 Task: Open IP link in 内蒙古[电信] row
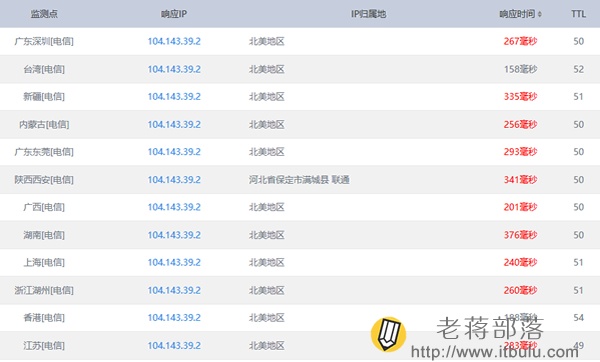coord(174,124)
